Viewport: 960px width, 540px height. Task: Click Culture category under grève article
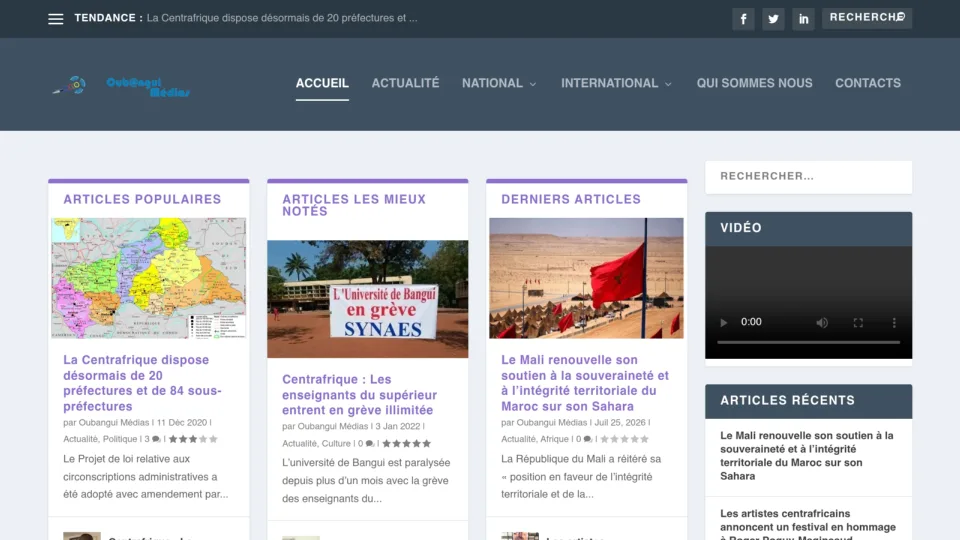click(x=336, y=443)
